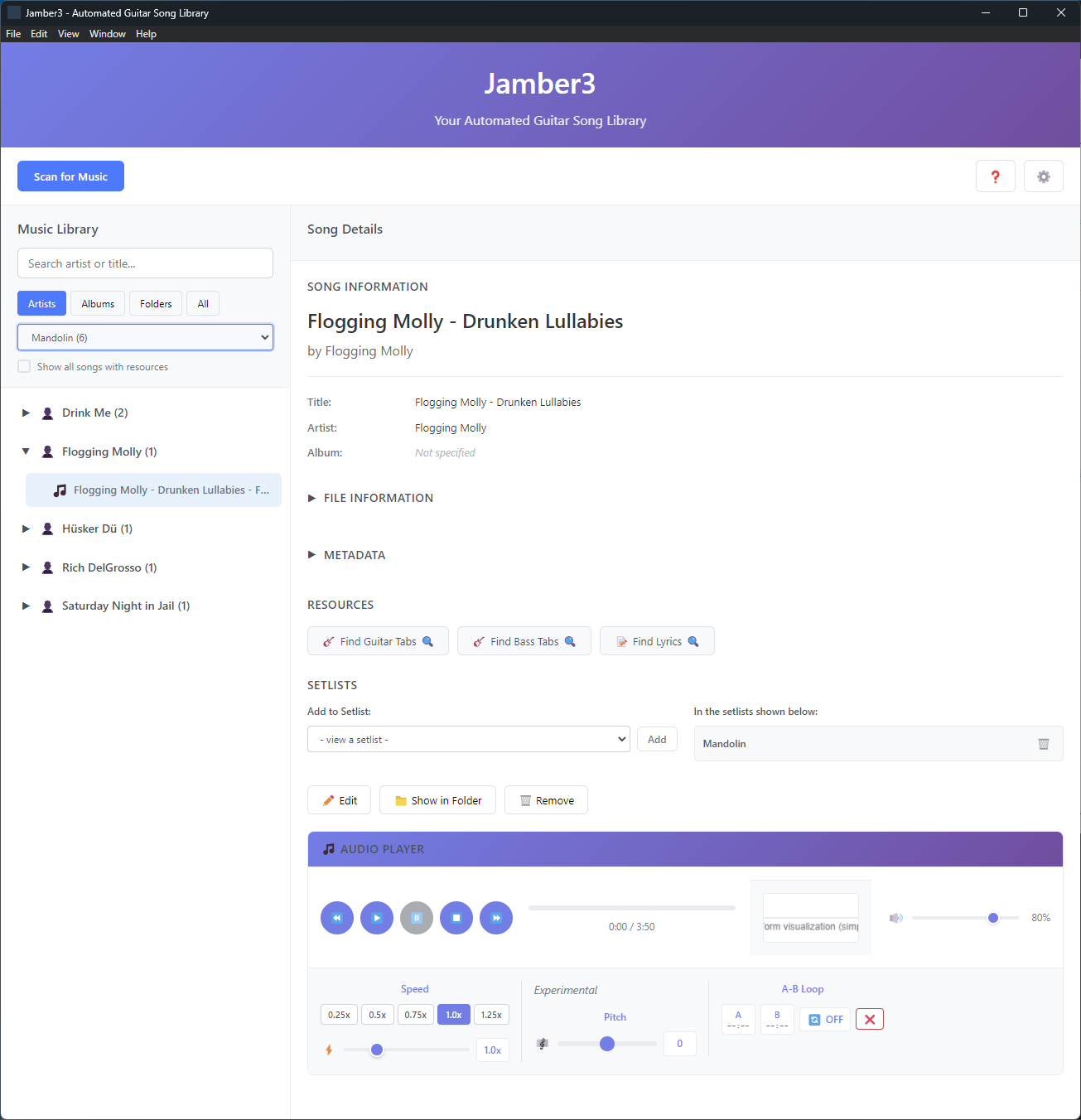Screen dimensions: 1081x1120
Task: Select the 1.0x speed preset
Action: [x=454, y=1015]
